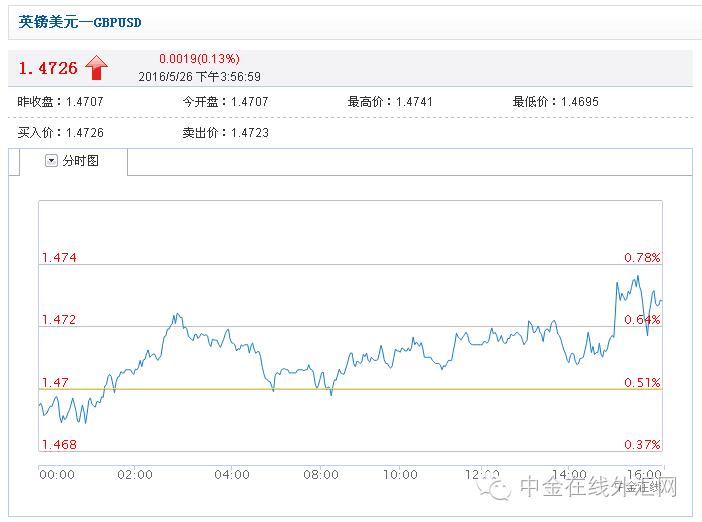
Task: Click the 04:00 time axis label
Action: 232,475
